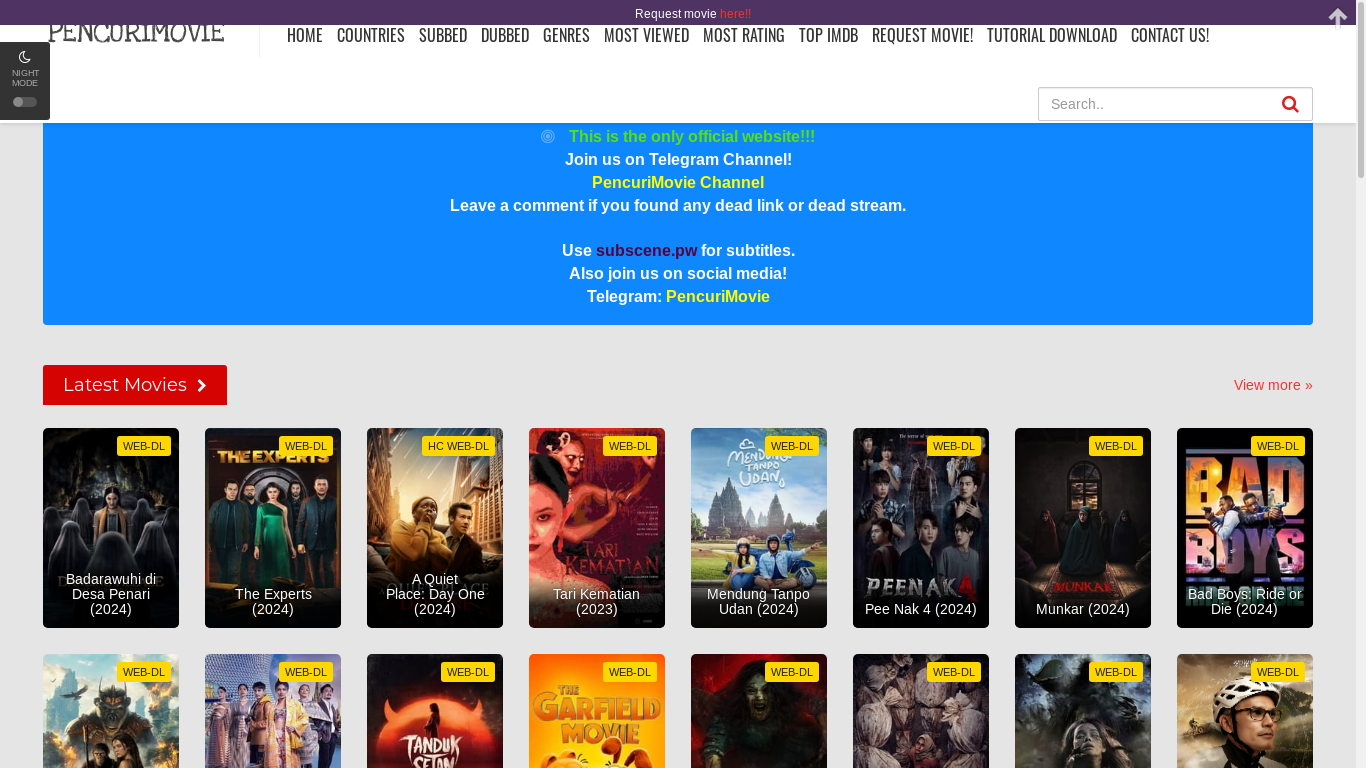This screenshot has height=768, width=1366.
Task: Open the Countries menu
Action: (x=371, y=35)
